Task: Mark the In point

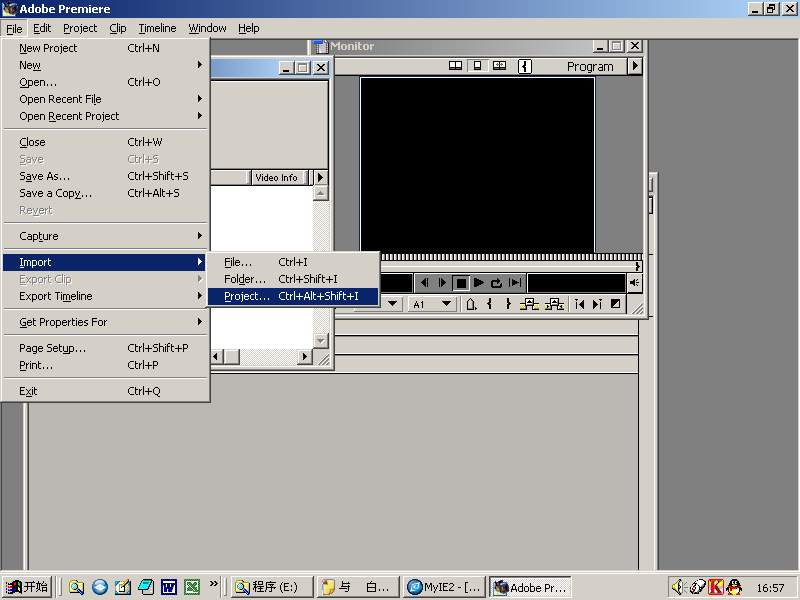Action: pos(490,304)
